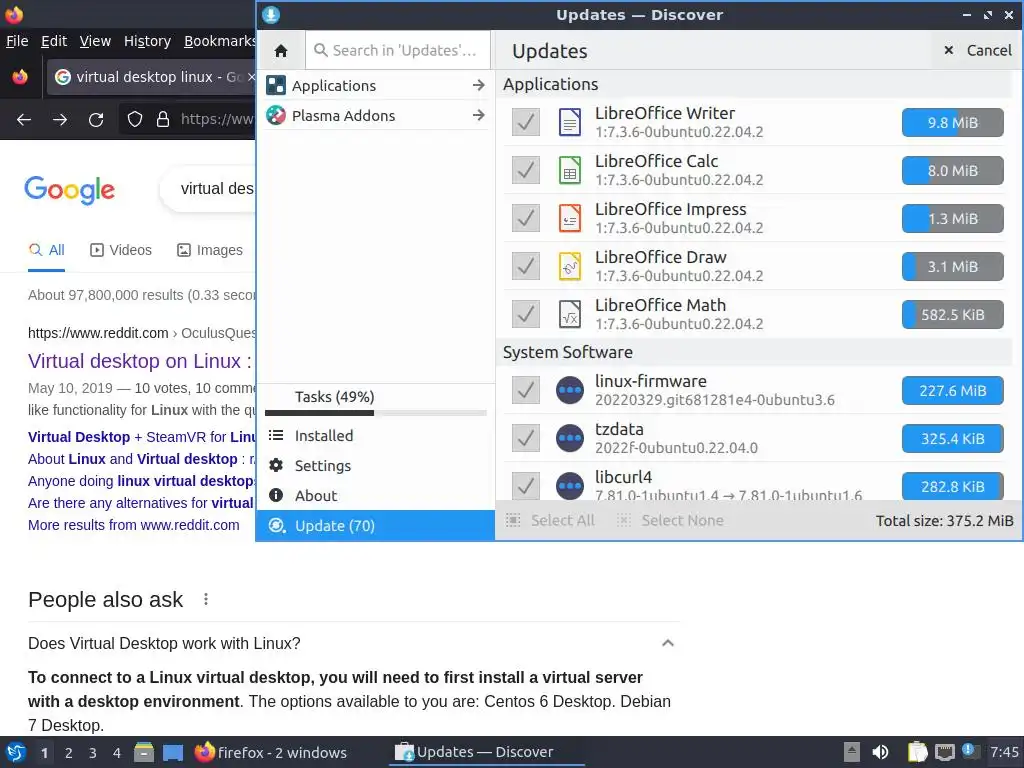Close the virtual desktop linux Firefox tab

pos(251,77)
